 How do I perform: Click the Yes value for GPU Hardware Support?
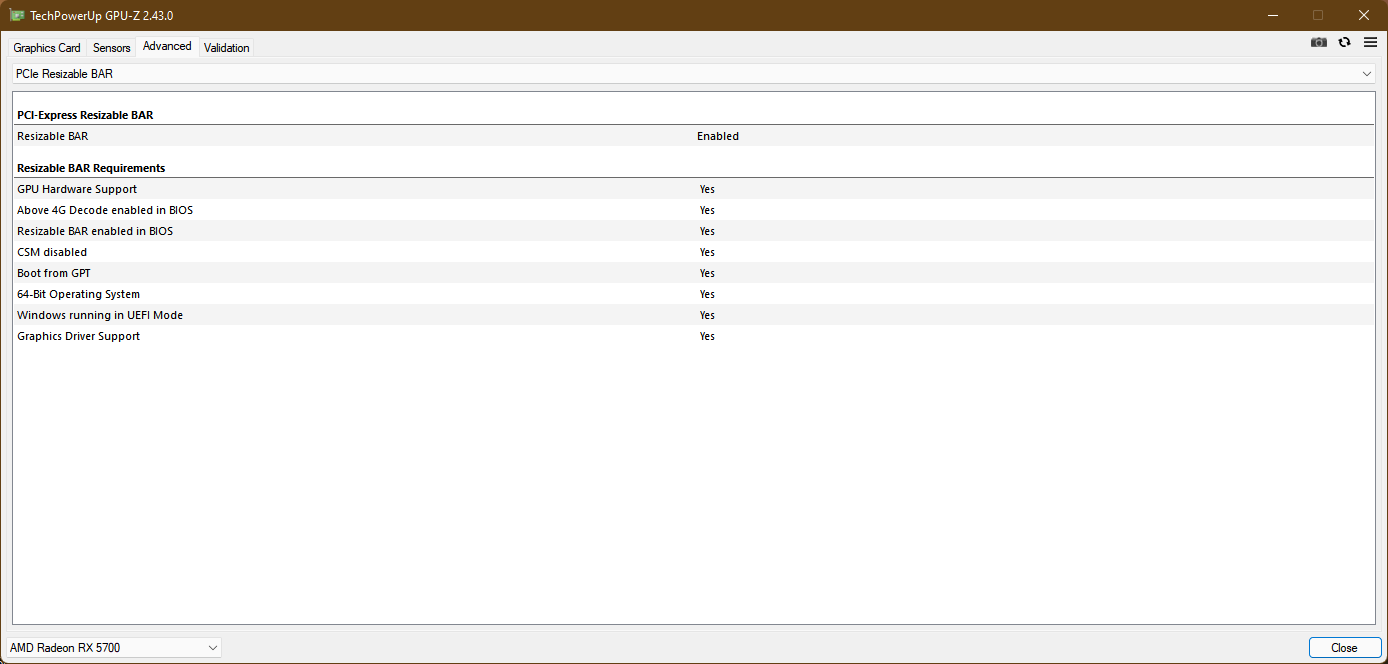(x=707, y=189)
